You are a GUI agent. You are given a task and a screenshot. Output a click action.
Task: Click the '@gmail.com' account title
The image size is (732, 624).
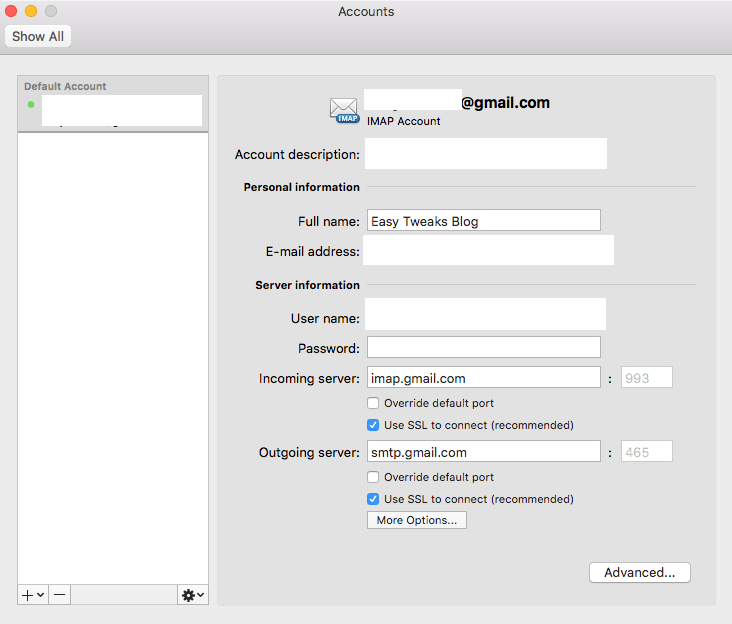(506, 103)
